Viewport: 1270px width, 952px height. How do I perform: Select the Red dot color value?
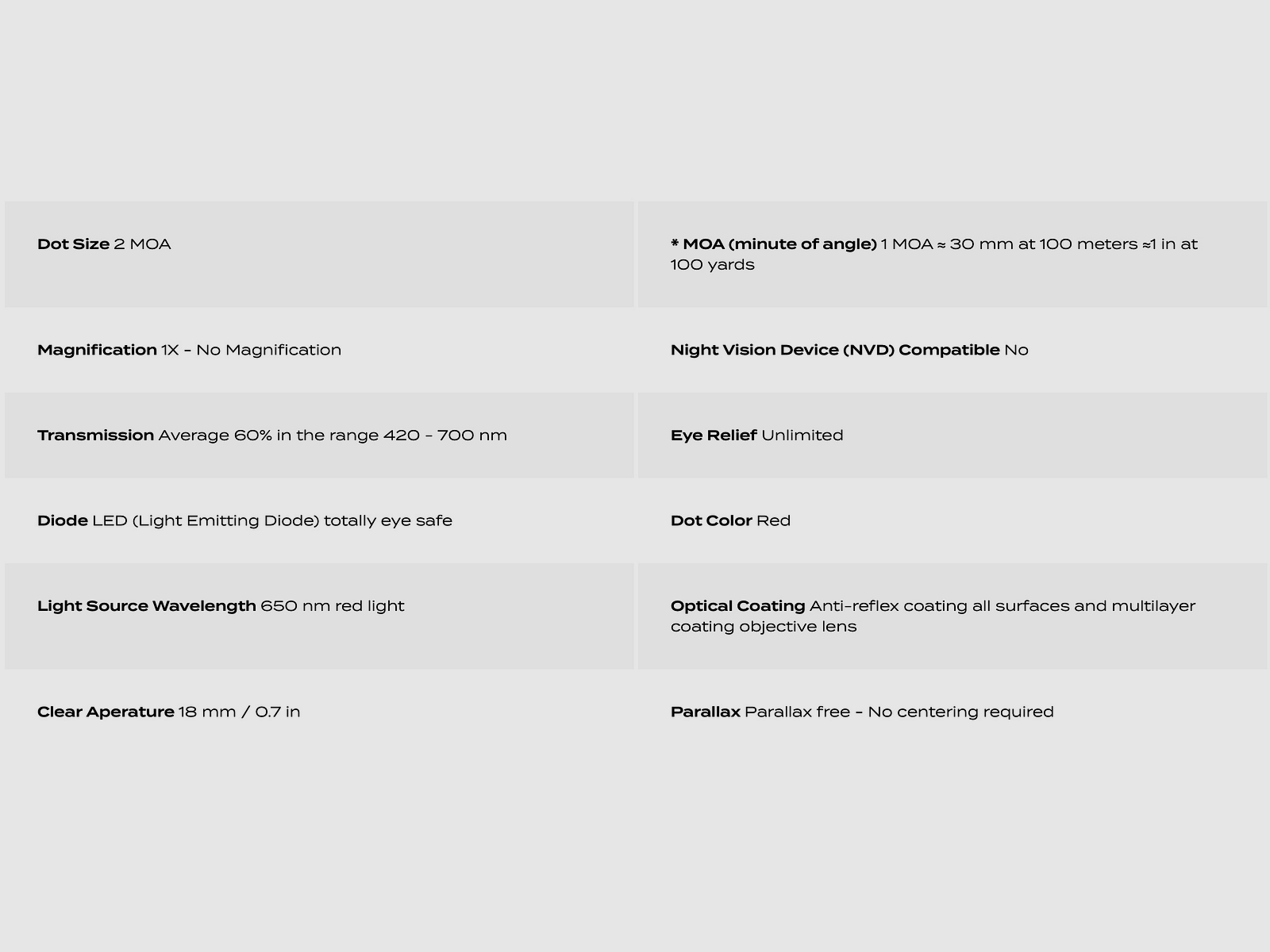774,521
